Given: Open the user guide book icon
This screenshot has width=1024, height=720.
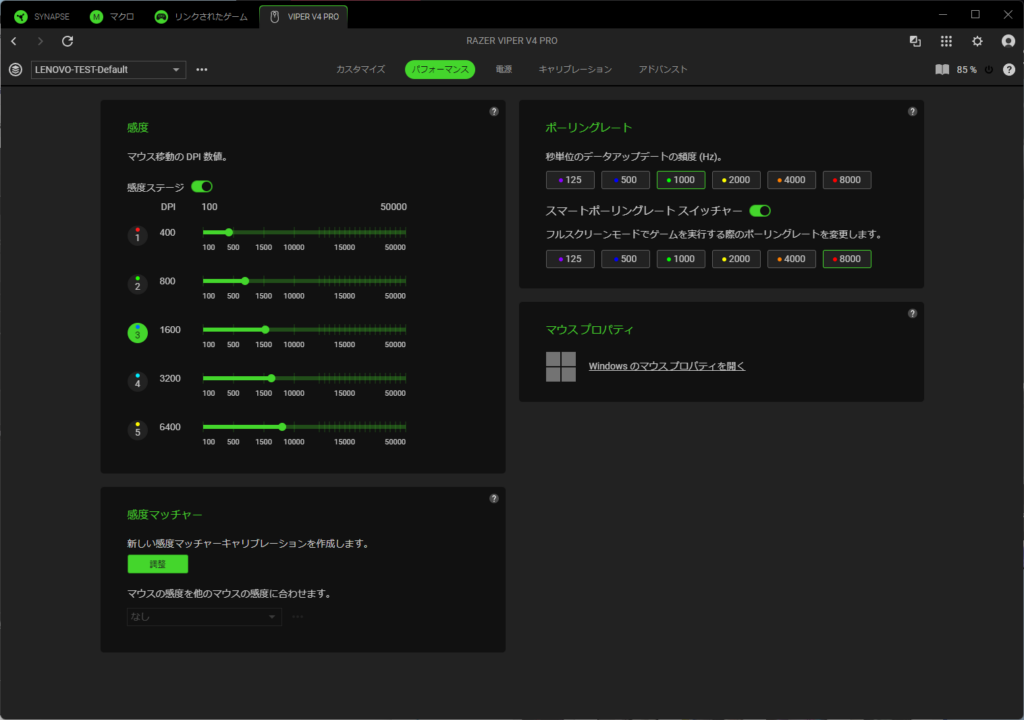Looking at the screenshot, I should click(x=941, y=70).
